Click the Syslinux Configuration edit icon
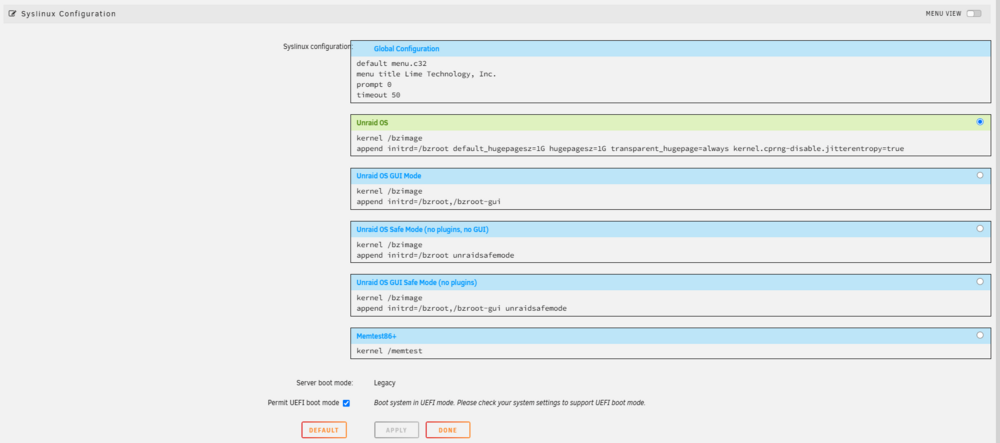The height and width of the screenshot is (443, 1000). [x=12, y=13]
